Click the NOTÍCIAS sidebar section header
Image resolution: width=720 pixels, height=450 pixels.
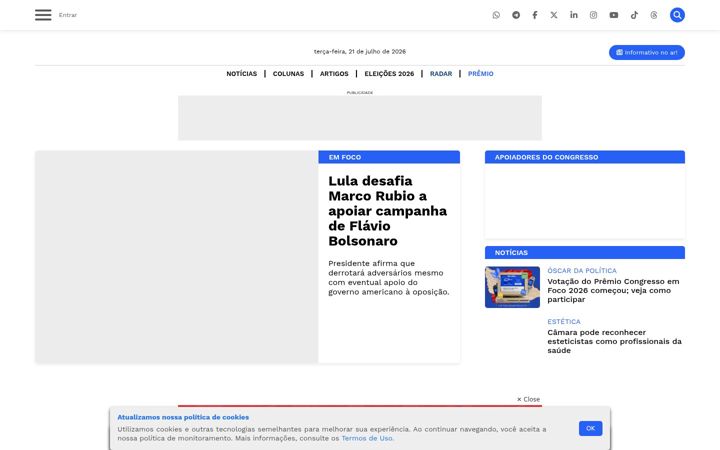click(x=585, y=253)
